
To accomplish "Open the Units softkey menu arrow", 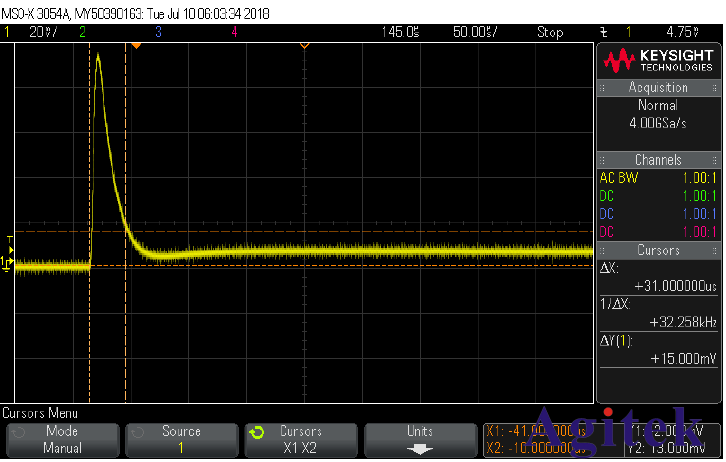I will [x=420, y=448].
